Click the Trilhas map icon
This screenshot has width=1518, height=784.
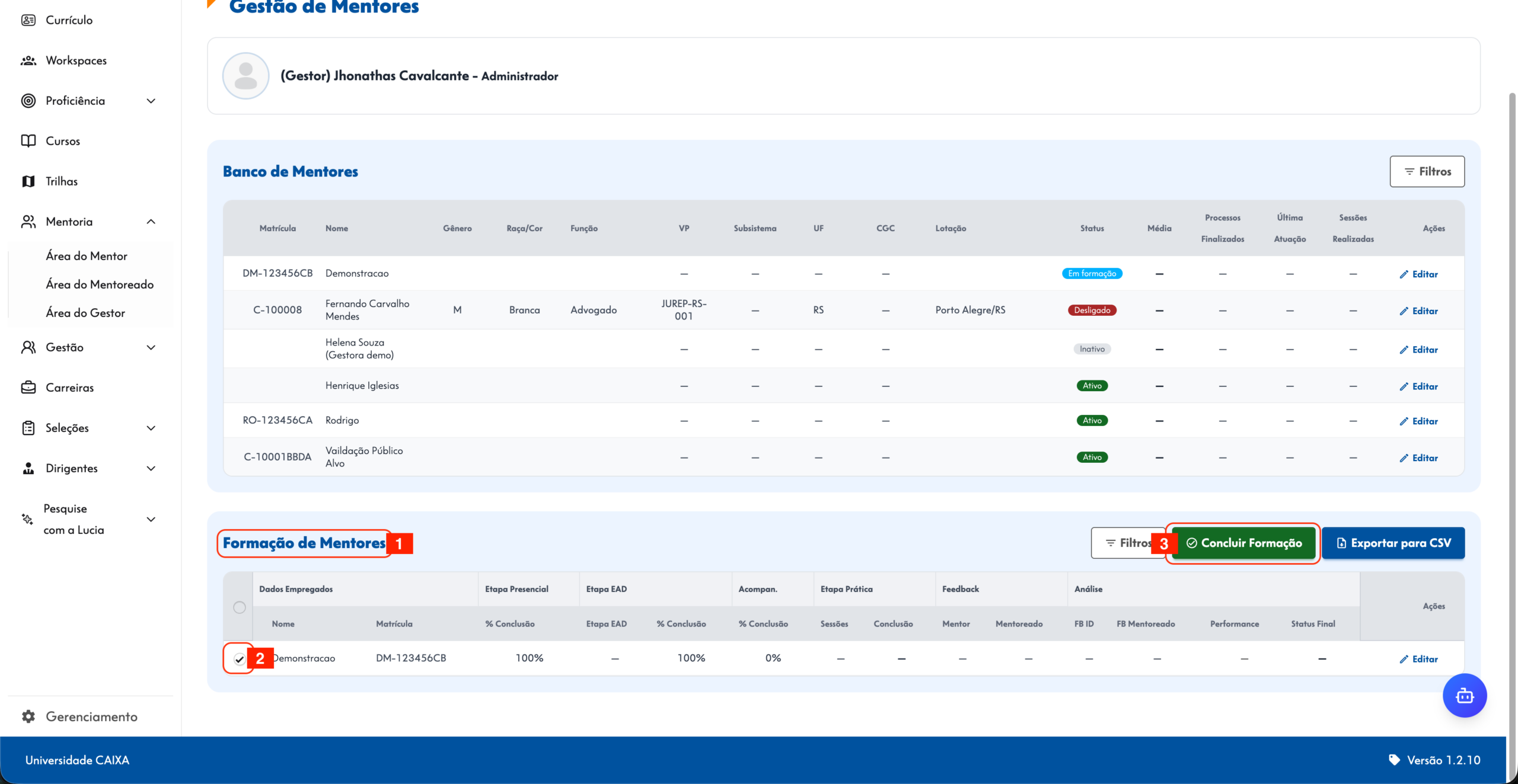tap(28, 181)
